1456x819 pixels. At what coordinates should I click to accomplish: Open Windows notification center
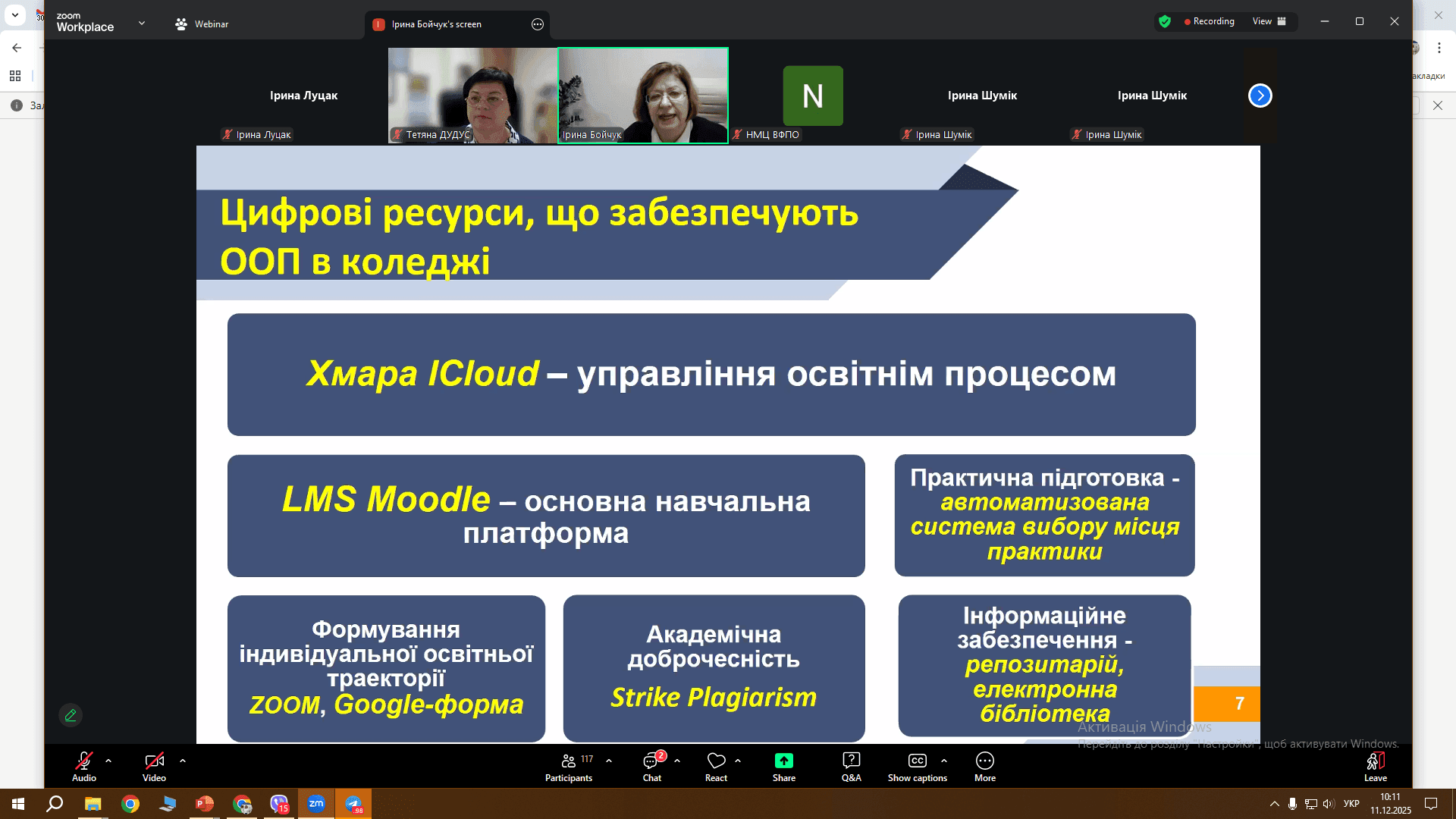click(1431, 804)
